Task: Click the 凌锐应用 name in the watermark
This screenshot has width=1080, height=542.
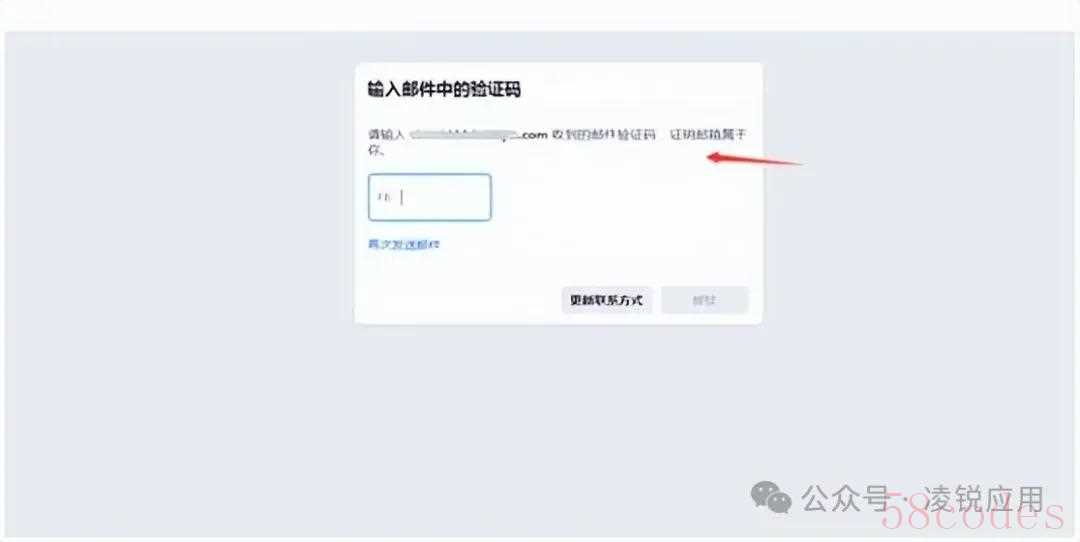Action: coord(985,499)
